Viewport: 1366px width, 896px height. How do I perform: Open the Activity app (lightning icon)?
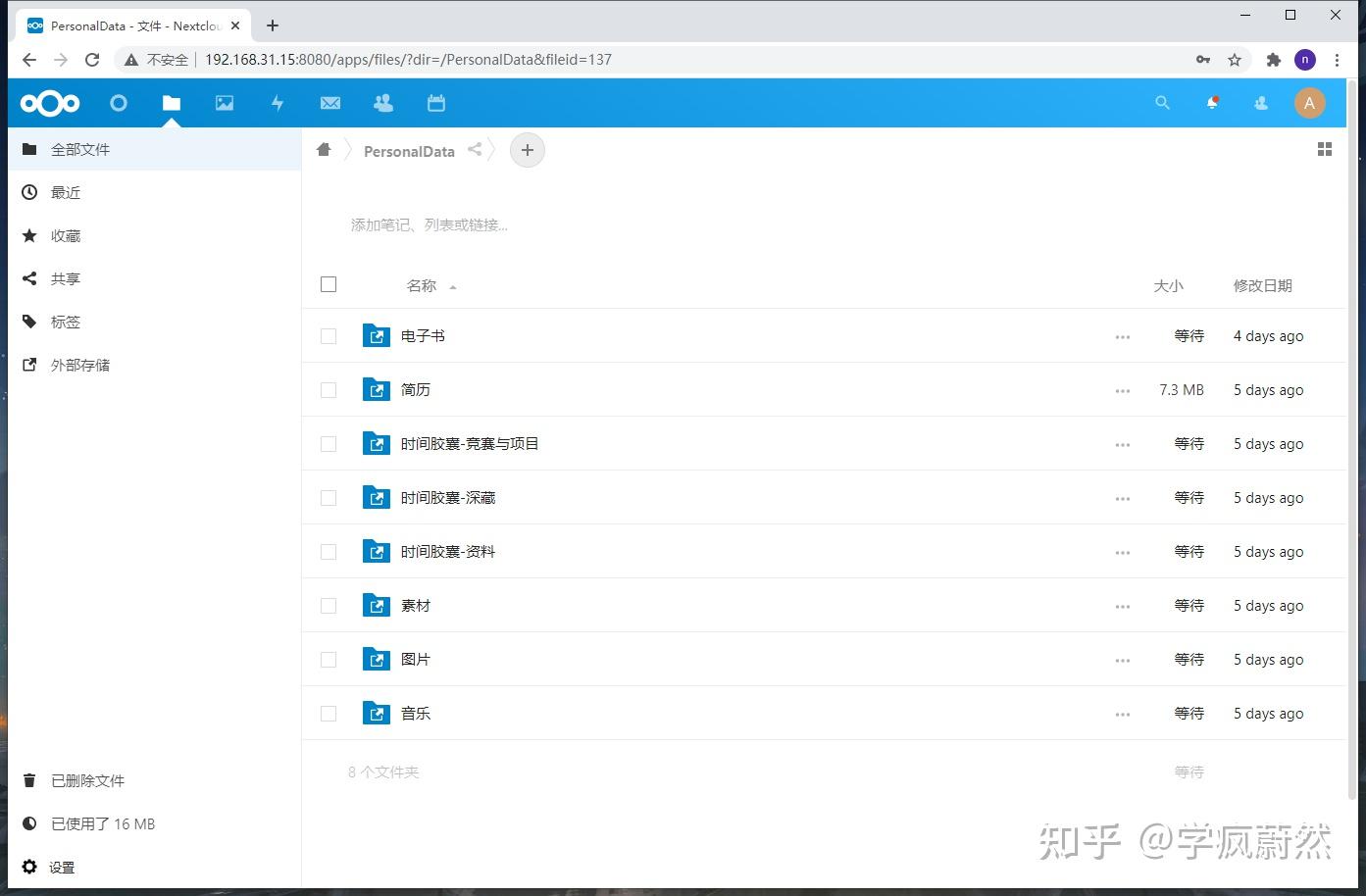point(278,102)
